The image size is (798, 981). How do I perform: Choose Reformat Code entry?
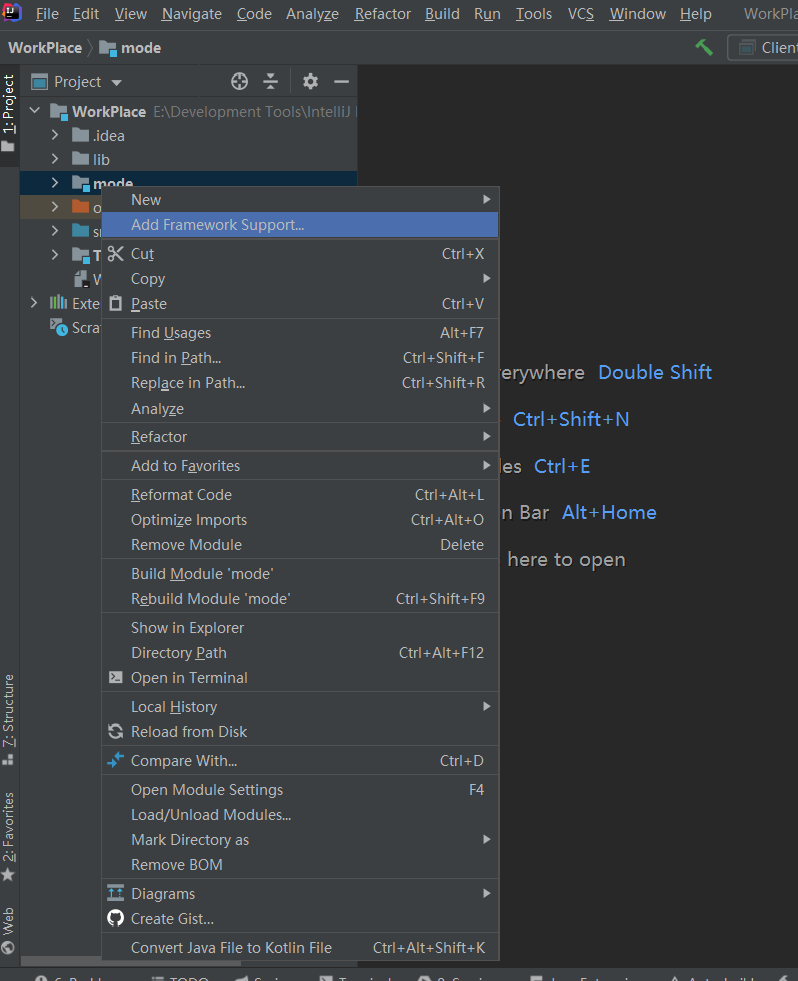300,495
